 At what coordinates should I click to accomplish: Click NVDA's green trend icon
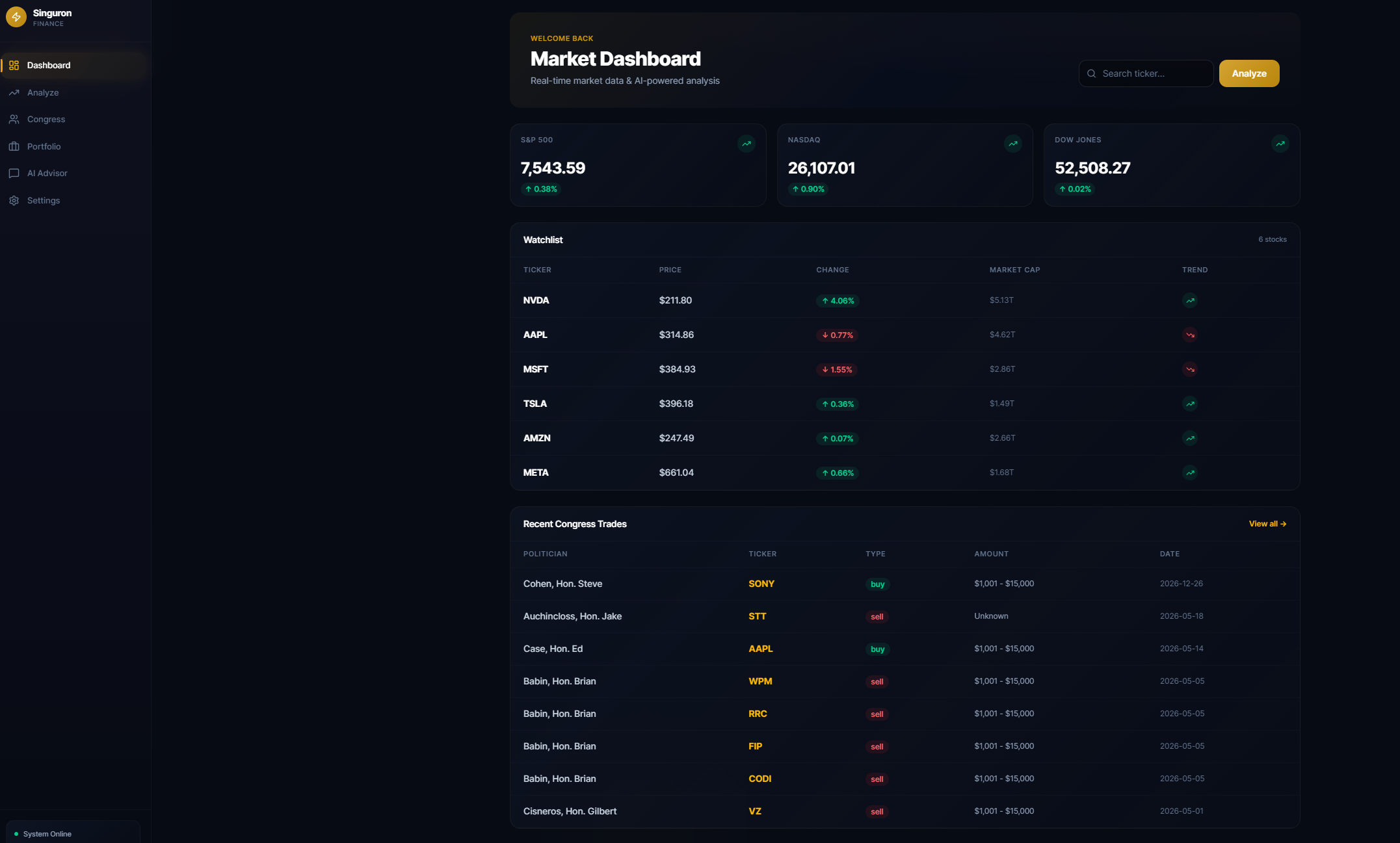pyautogui.click(x=1190, y=300)
